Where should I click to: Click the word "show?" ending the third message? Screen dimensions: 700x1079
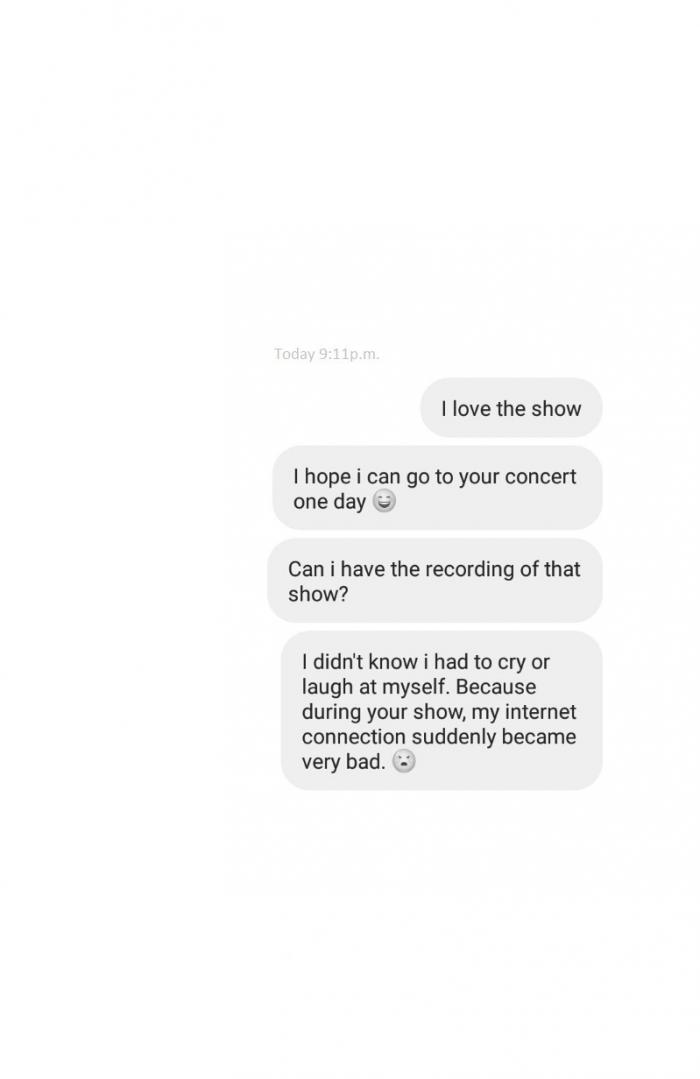click(318, 594)
